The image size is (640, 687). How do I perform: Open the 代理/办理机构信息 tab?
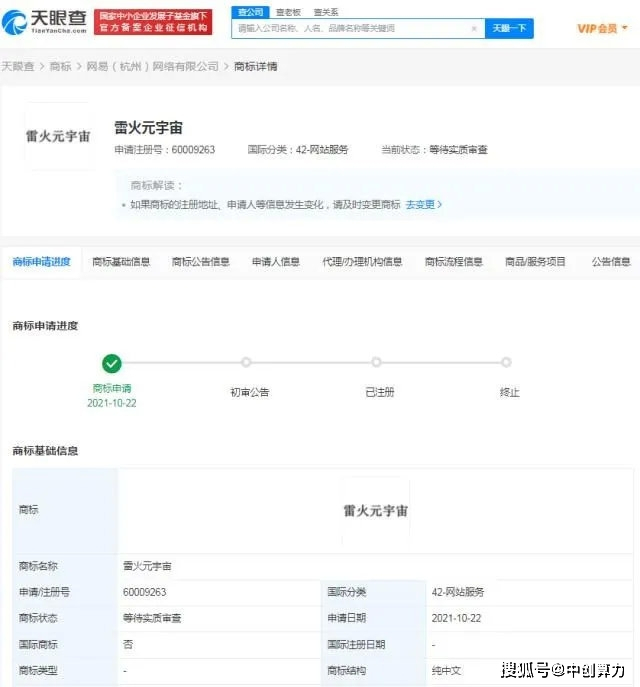tap(362, 262)
